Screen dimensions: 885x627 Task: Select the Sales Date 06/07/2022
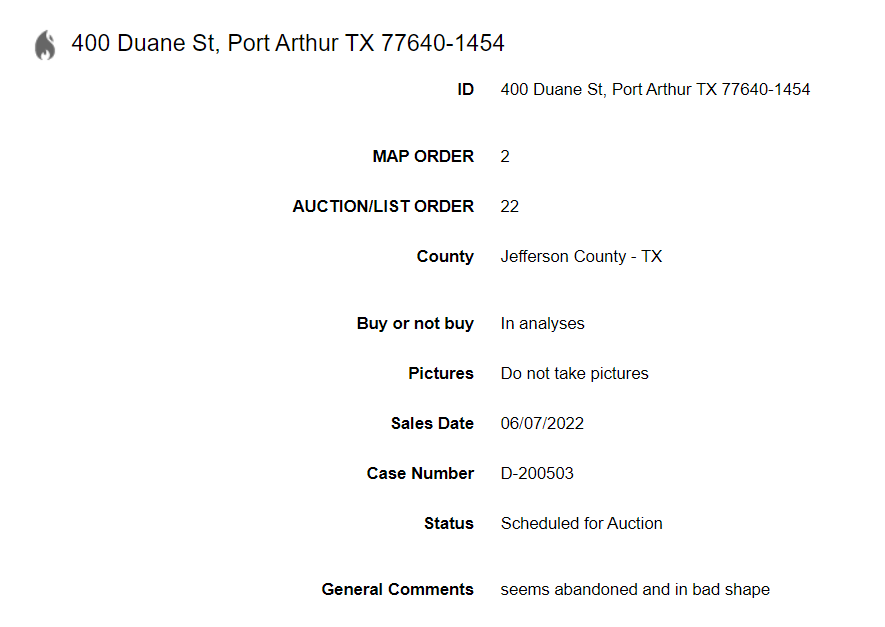(x=542, y=424)
